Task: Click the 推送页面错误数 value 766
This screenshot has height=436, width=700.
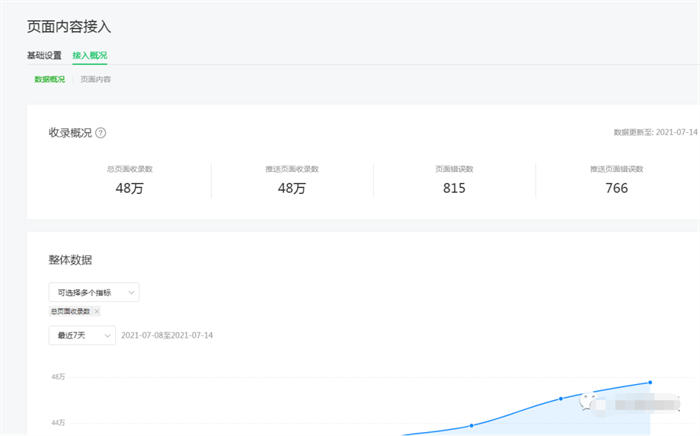Action: pyautogui.click(x=617, y=187)
